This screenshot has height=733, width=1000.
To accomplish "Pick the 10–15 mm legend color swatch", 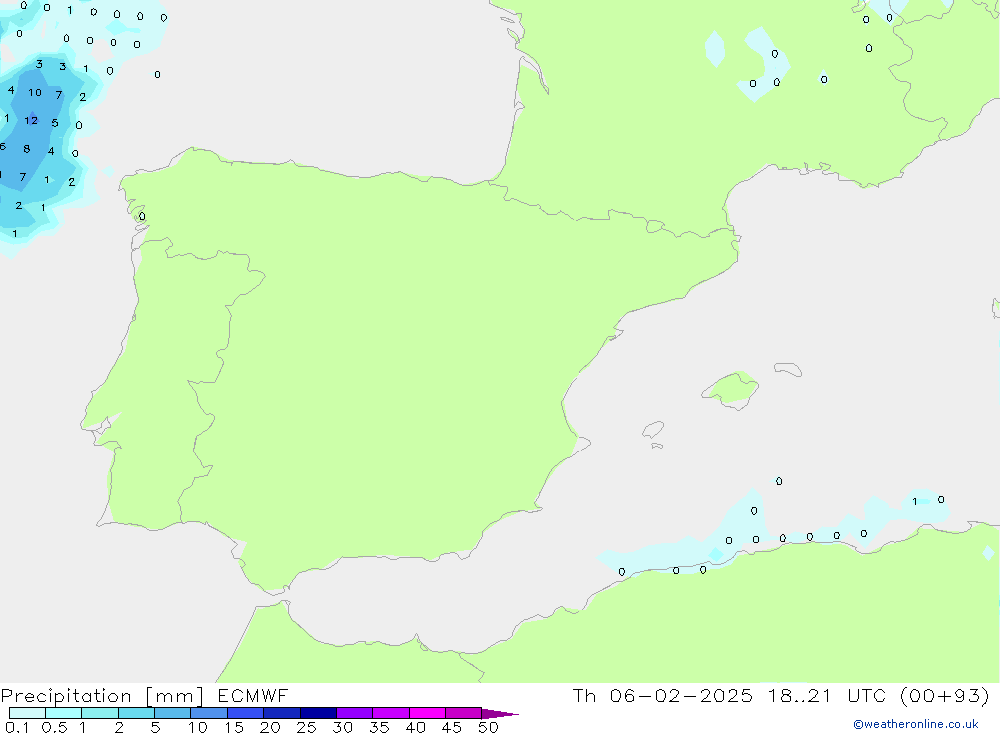I will [209, 713].
